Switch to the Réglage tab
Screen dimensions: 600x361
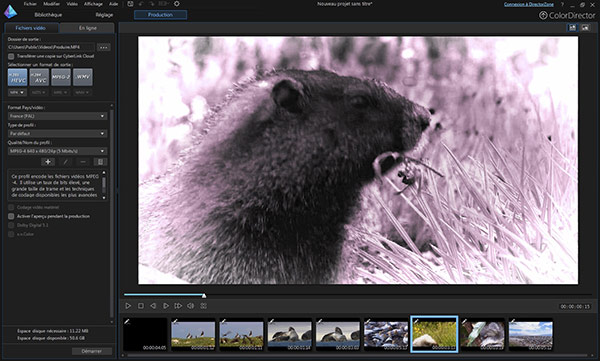pos(104,15)
